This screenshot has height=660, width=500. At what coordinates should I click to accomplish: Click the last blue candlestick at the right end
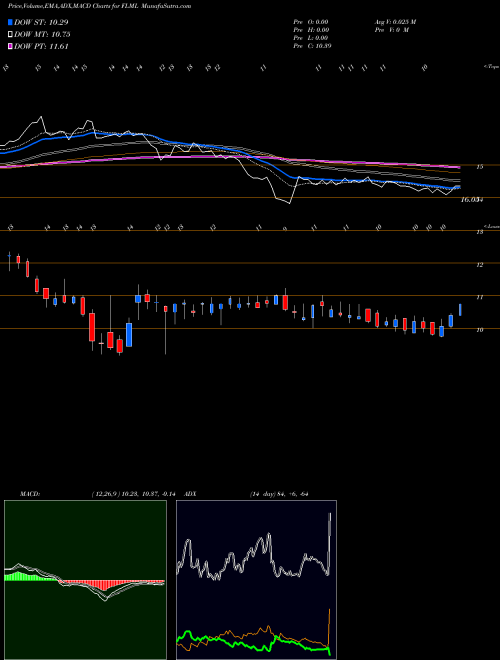(460, 310)
